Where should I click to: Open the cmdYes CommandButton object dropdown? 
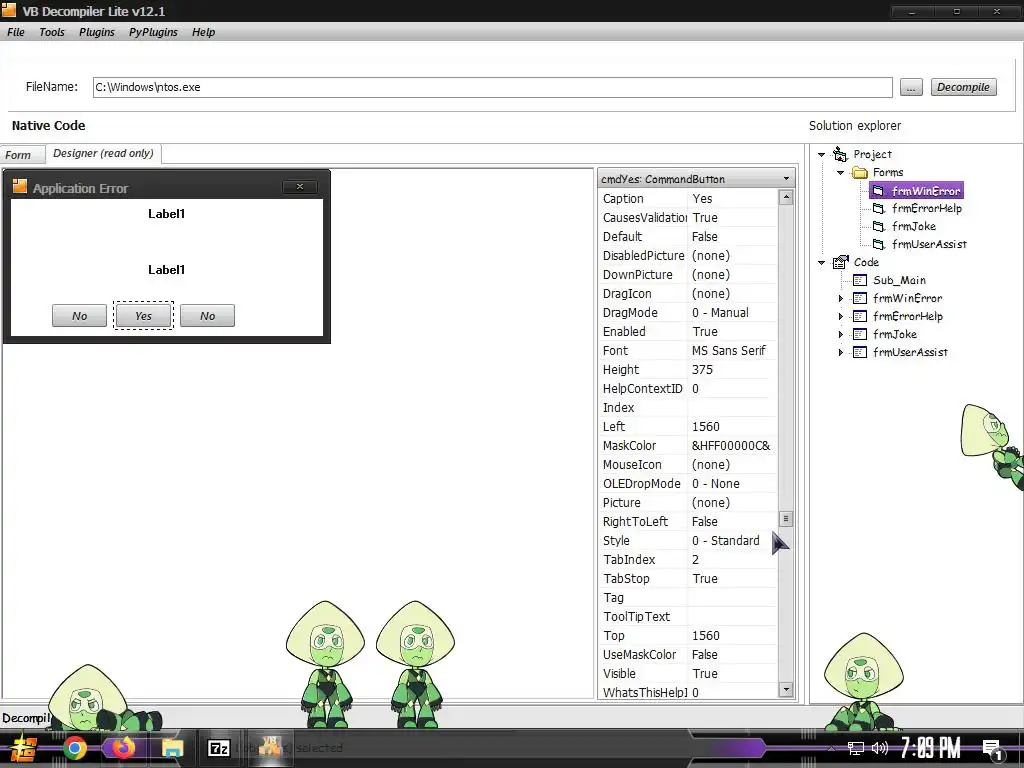[786, 178]
